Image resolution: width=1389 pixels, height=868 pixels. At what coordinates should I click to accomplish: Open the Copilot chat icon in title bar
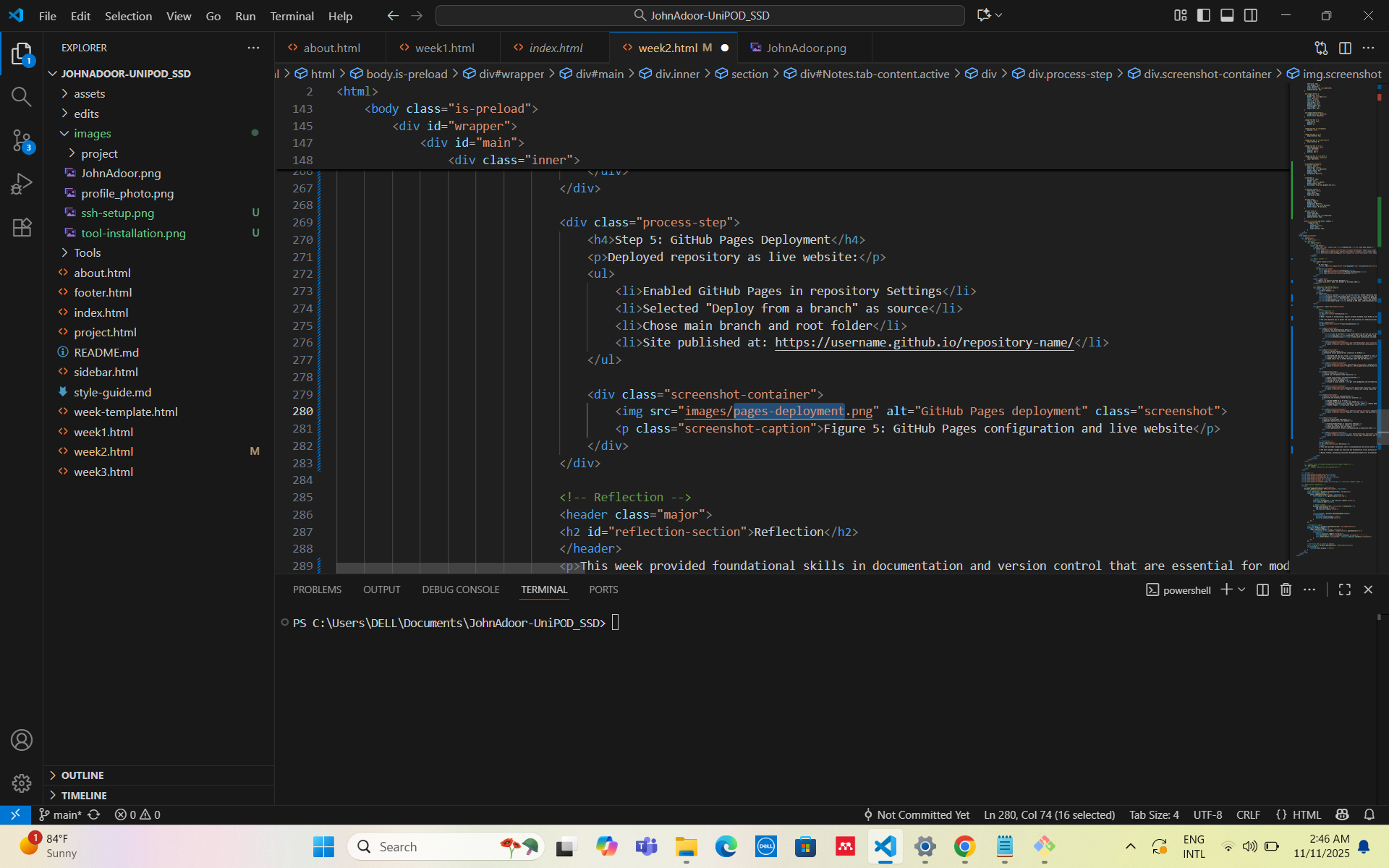984,15
